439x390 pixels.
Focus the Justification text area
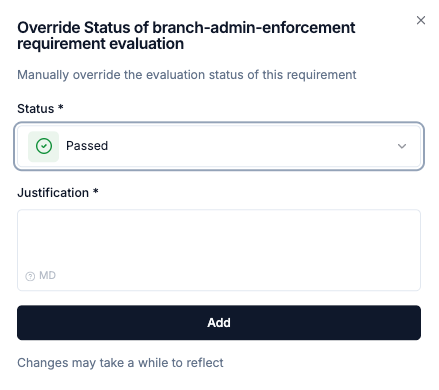(x=219, y=250)
